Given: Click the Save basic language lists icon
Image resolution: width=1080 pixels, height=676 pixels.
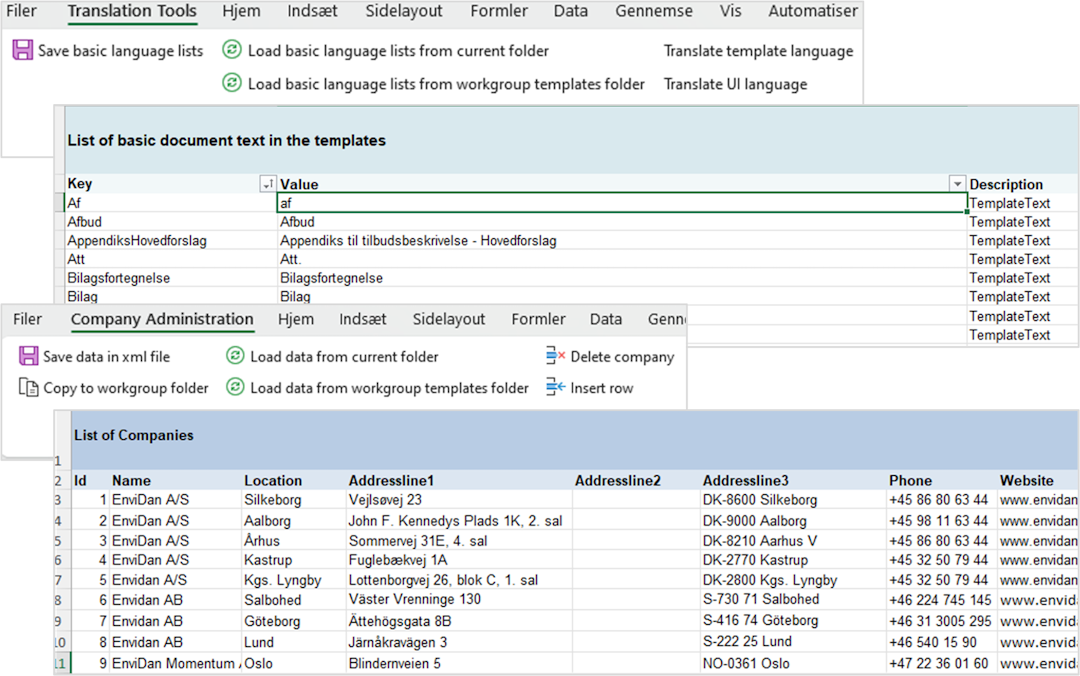Looking at the screenshot, I should point(21,50).
